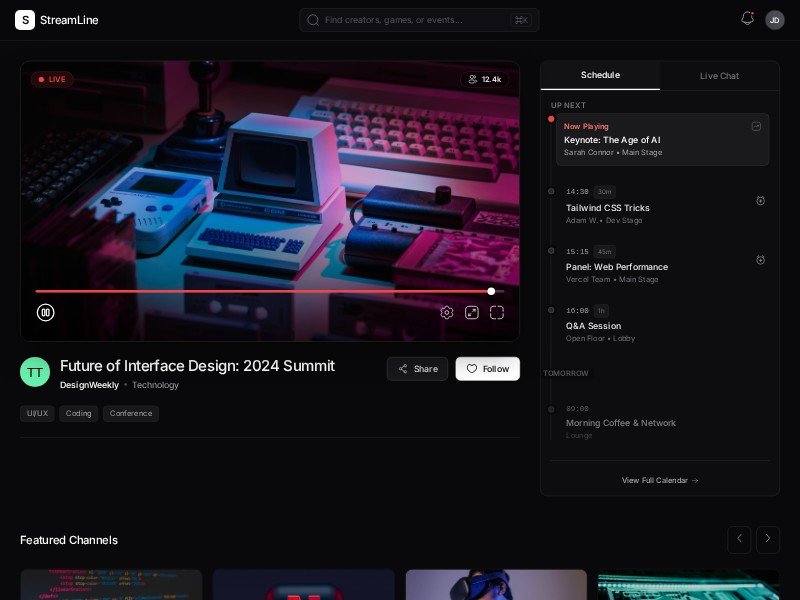Select the Schedule tab
Viewport: 800px width, 600px height.
600,75
